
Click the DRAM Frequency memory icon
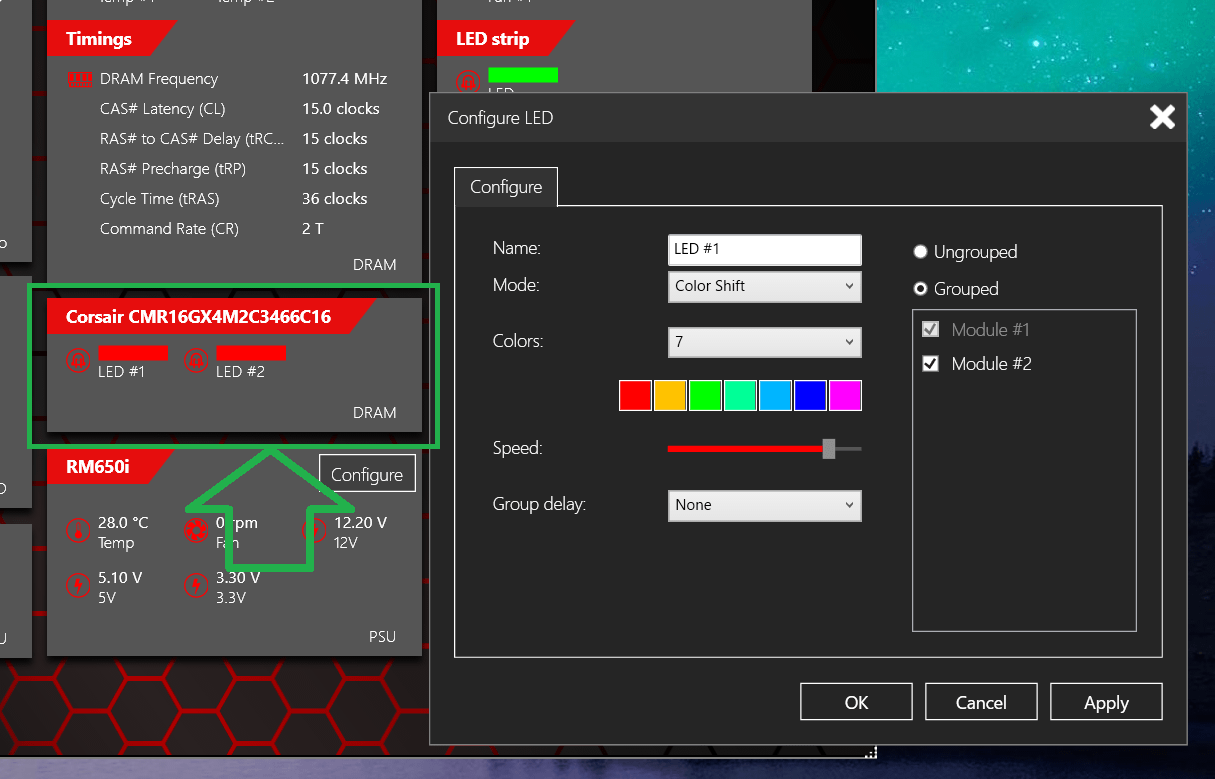click(x=79, y=79)
